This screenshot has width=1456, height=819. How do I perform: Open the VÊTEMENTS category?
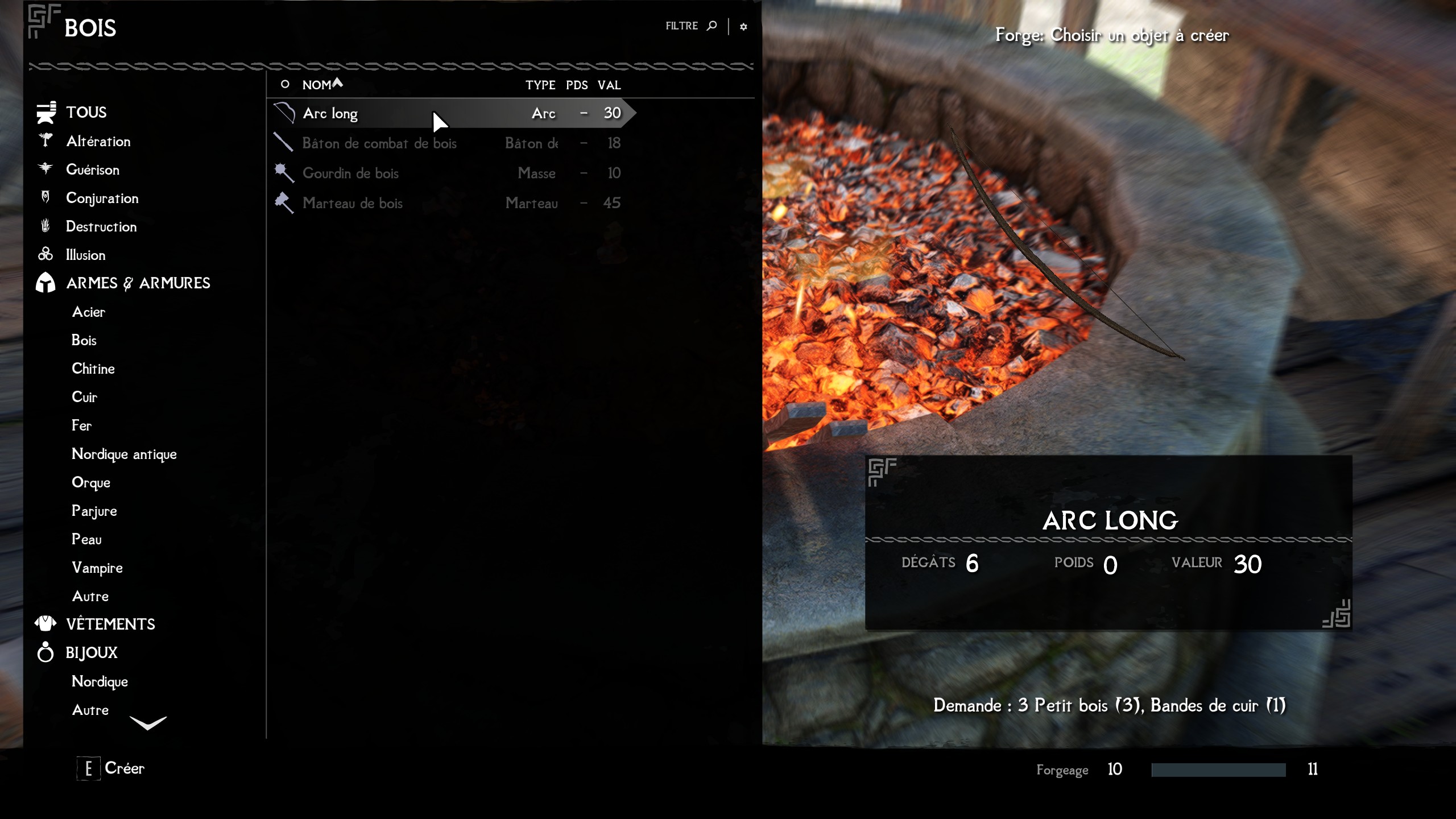110,624
